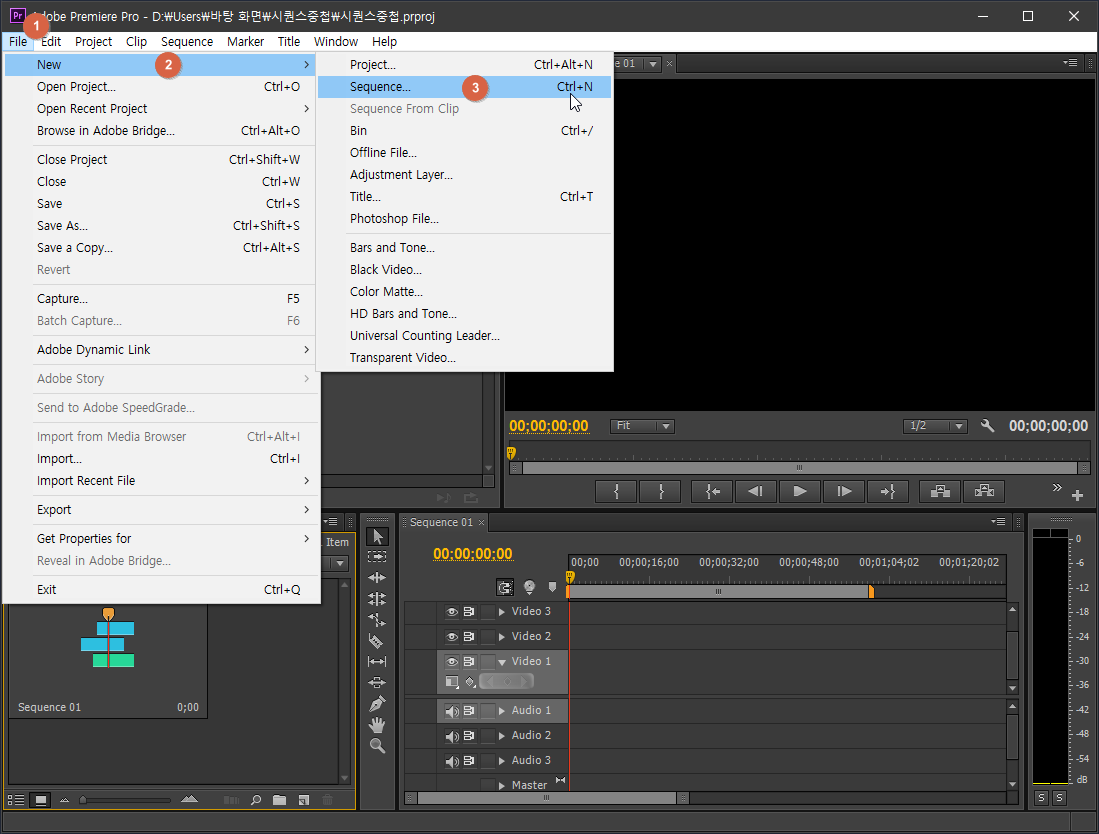Toggle Video 2 track output eye
Screen dimensions: 1099x834
(452, 636)
